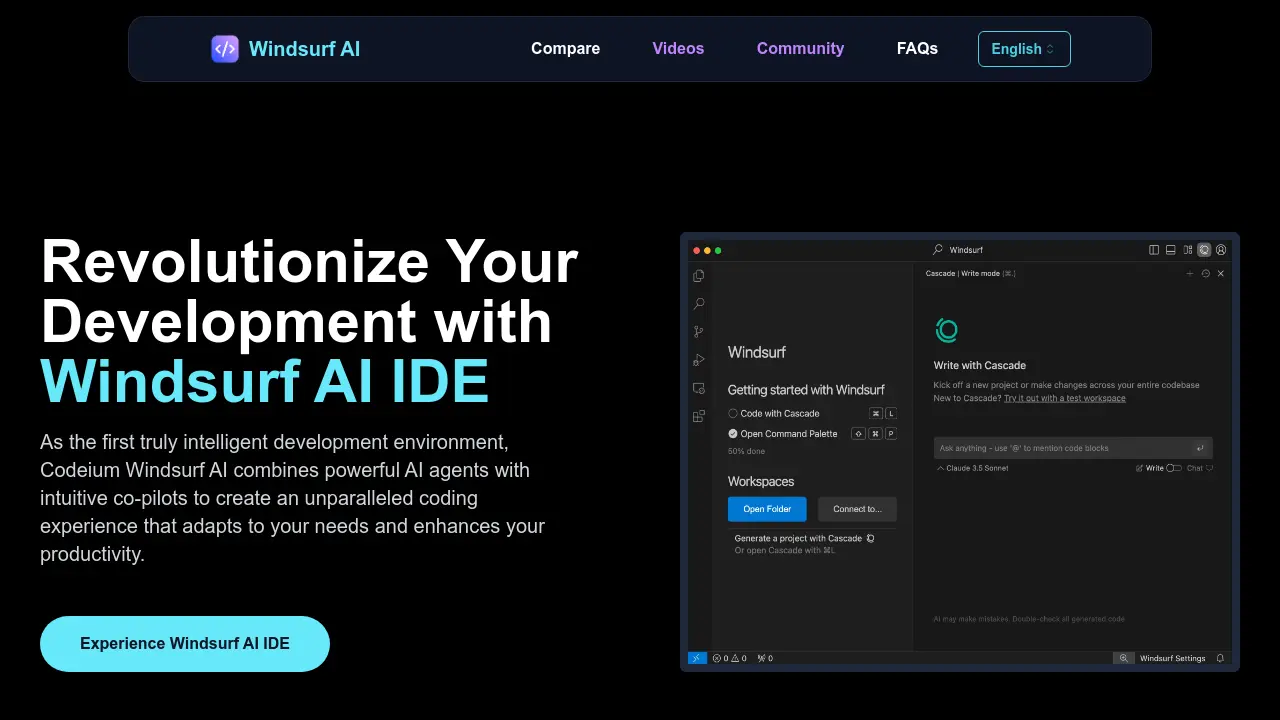Open the Search magnifier in IDE activity bar
The height and width of the screenshot is (720, 1280).
click(698, 304)
